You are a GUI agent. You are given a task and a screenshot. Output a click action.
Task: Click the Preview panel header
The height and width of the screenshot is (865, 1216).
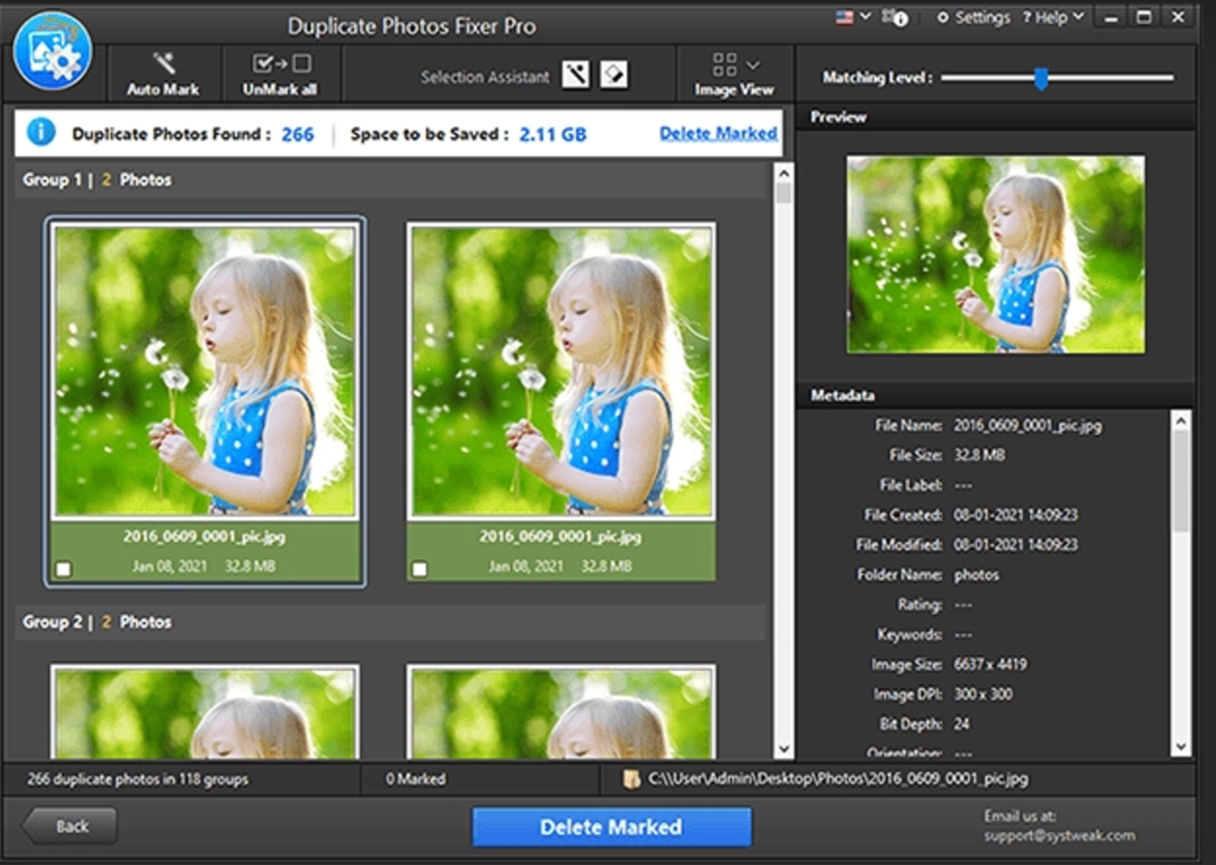click(x=995, y=117)
